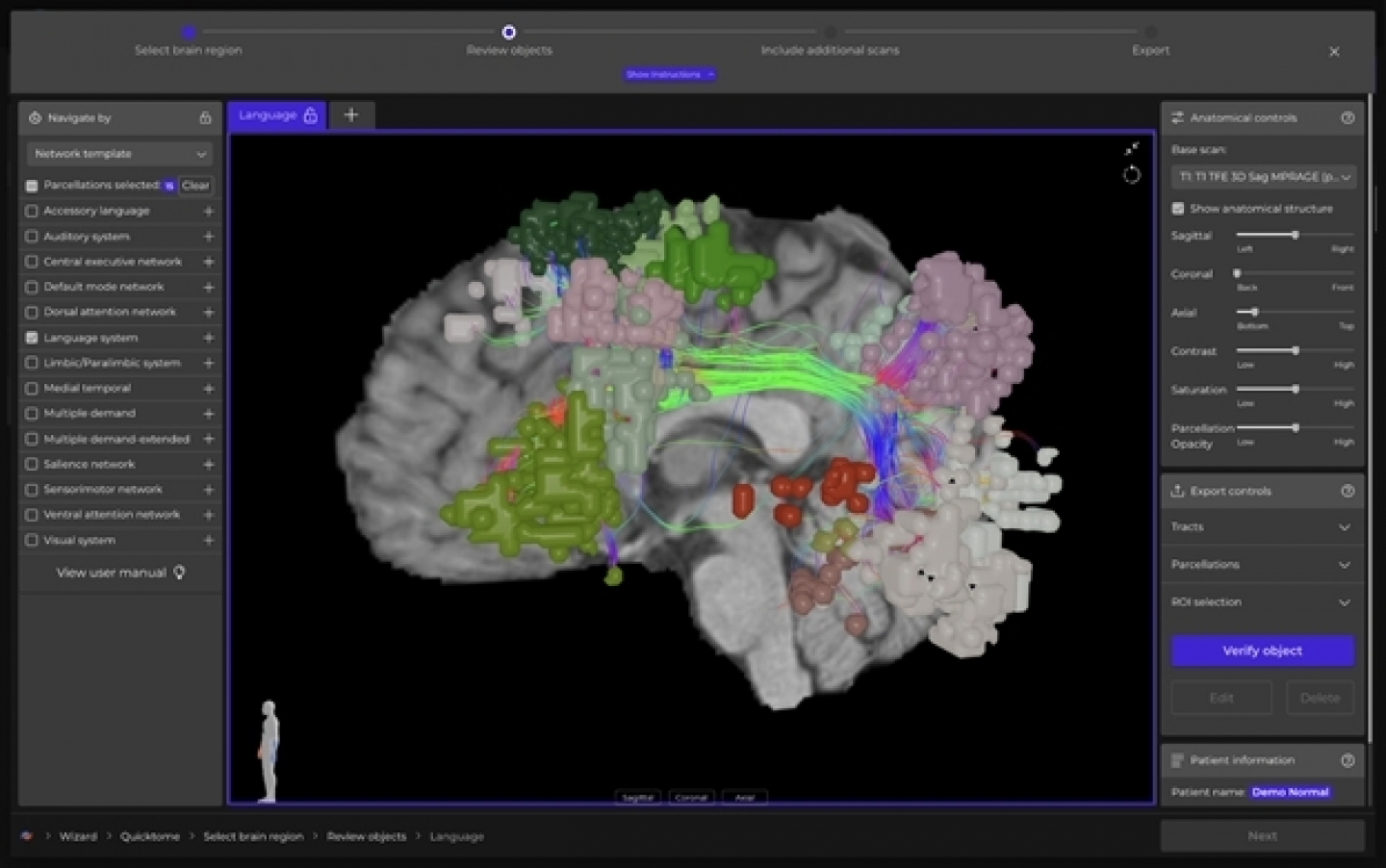Open a new tab with the plus button
The width and height of the screenshot is (1386, 868).
tap(351, 115)
